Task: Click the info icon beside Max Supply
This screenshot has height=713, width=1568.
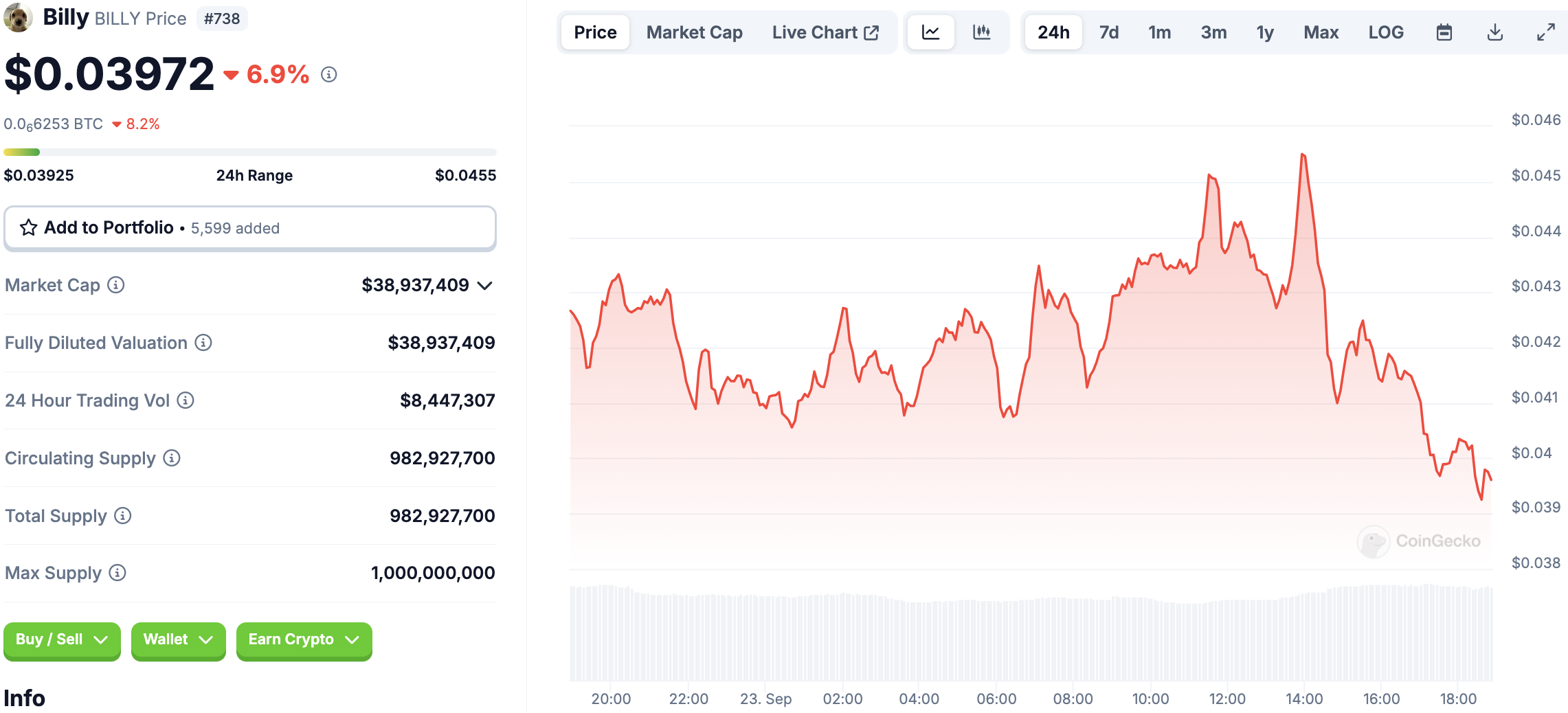Action: pyautogui.click(x=117, y=573)
